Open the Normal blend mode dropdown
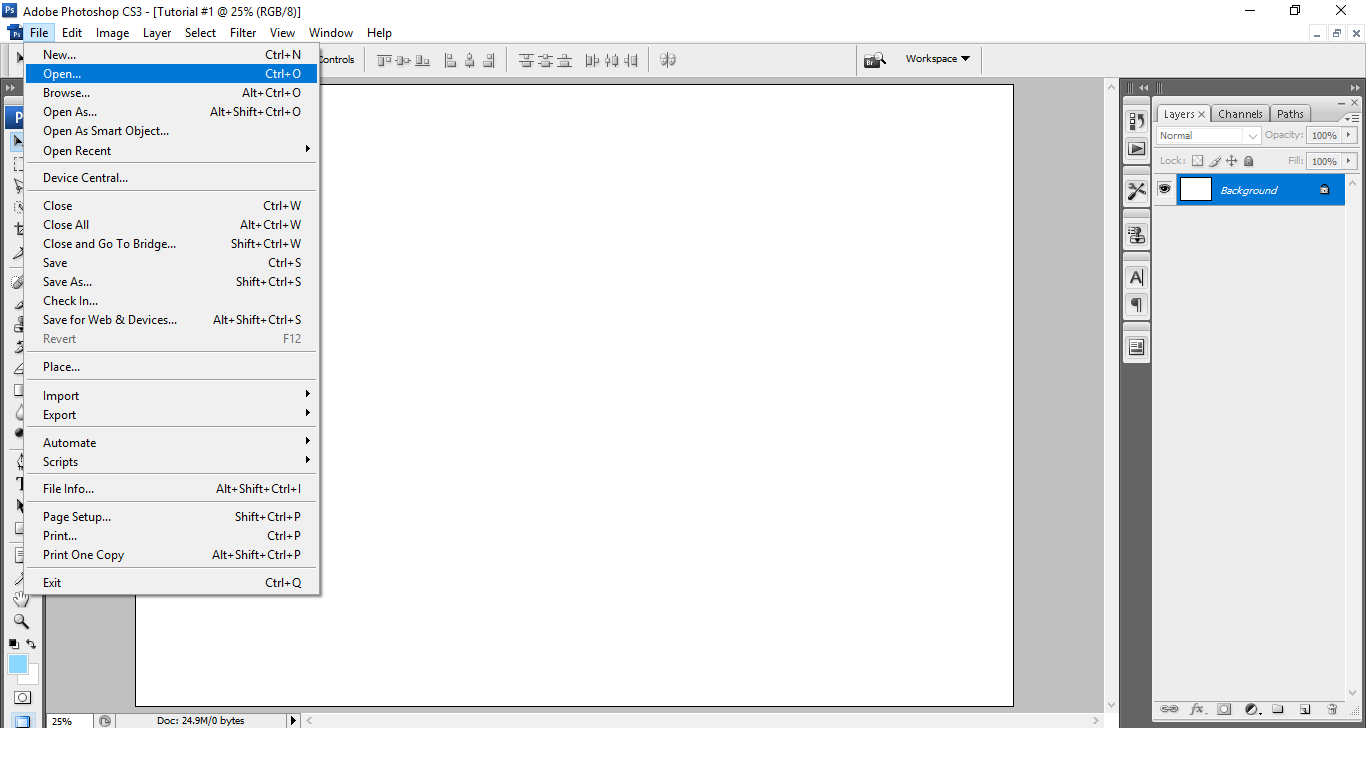 coord(1209,136)
